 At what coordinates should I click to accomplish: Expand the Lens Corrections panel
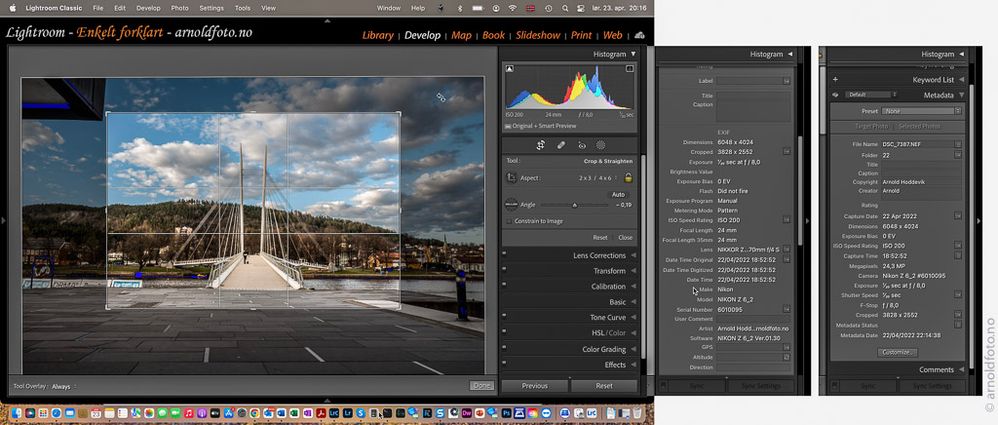pyautogui.click(x=633, y=255)
